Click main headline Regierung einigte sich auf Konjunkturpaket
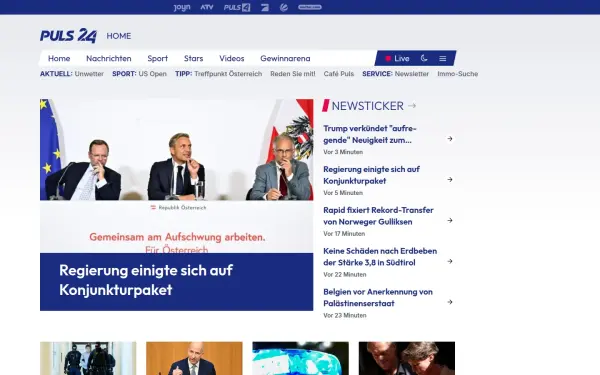 (x=146, y=280)
